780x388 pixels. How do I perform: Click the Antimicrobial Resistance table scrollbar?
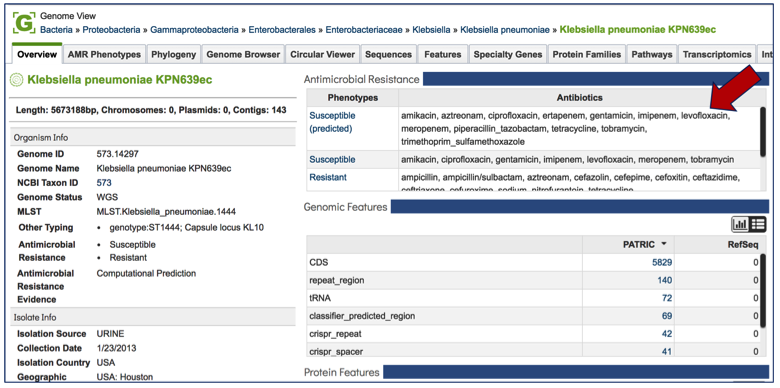[x=763, y=131]
